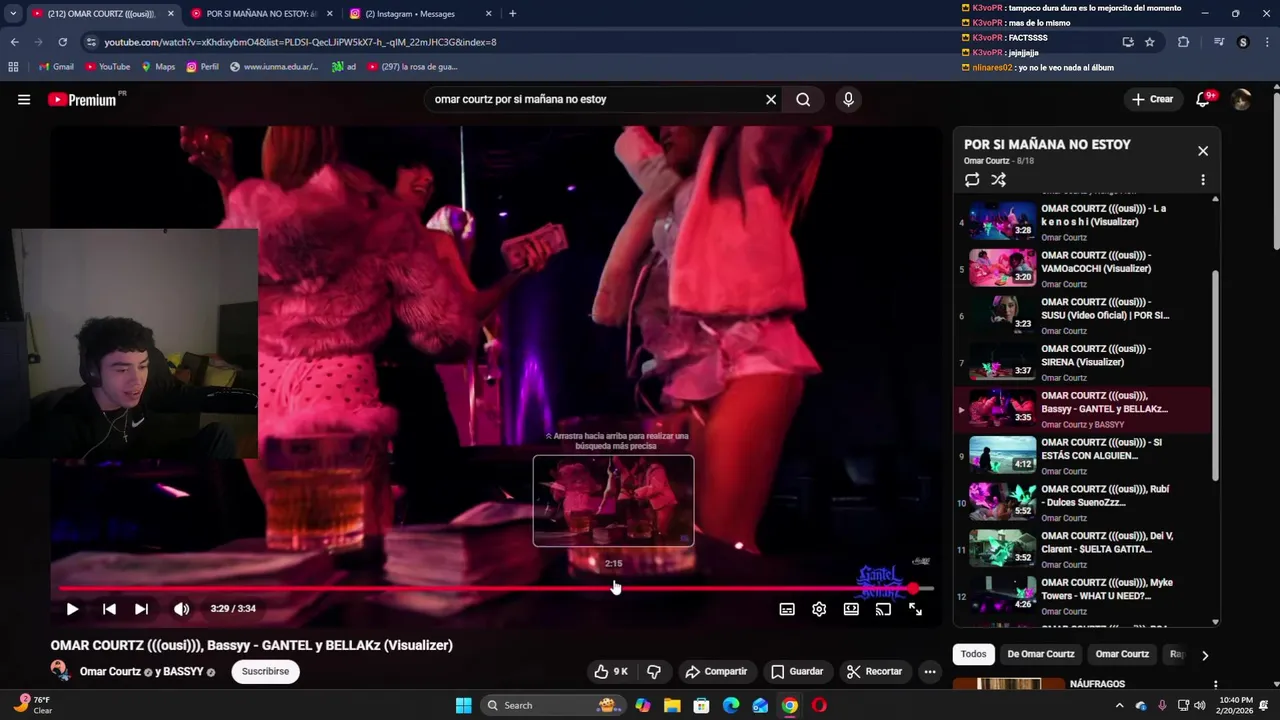This screenshot has width=1280, height=720.
Task: Seek the video progress bar
Action: pos(495,588)
